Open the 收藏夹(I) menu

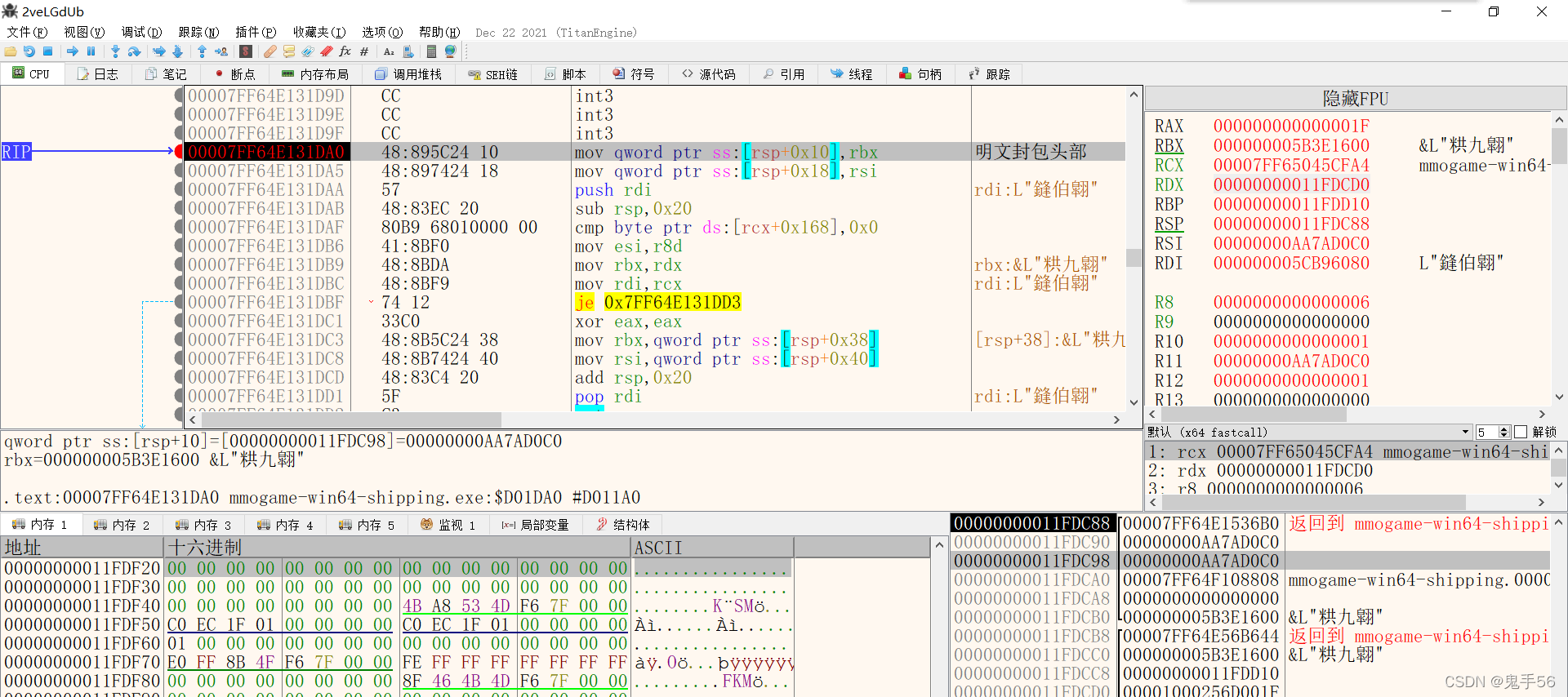click(319, 32)
